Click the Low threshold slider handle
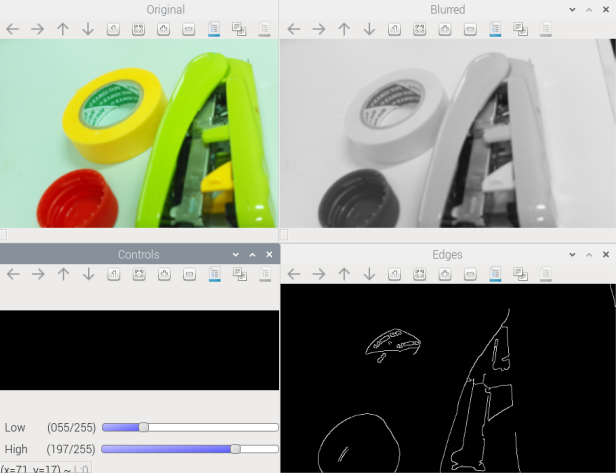Image resolution: width=616 pixels, height=473 pixels. tap(143, 427)
